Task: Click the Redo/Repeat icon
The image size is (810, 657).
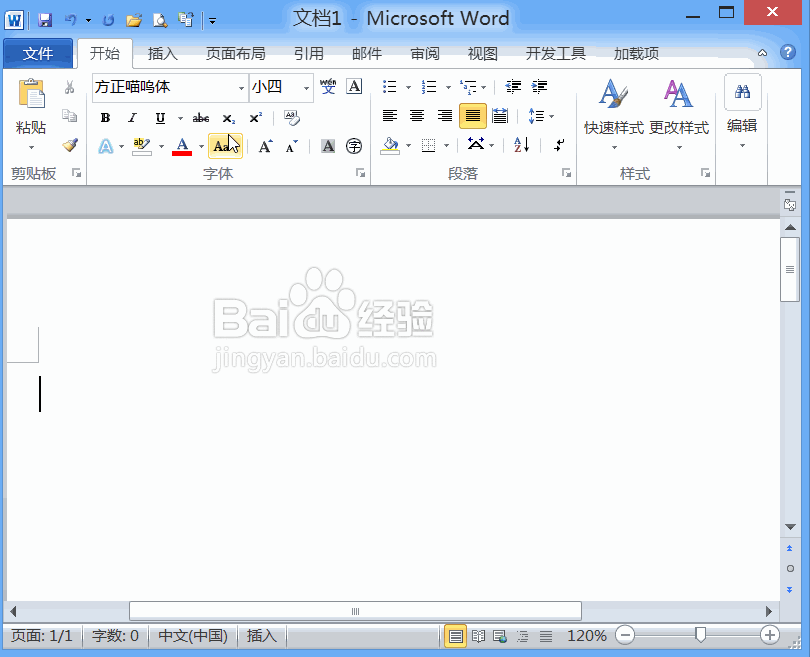Action: pyautogui.click(x=108, y=20)
